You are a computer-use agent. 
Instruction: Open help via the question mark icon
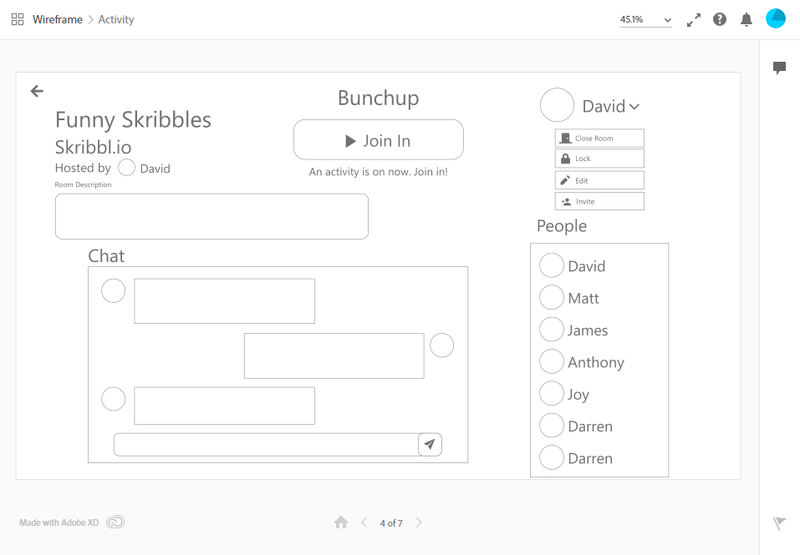[719, 19]
